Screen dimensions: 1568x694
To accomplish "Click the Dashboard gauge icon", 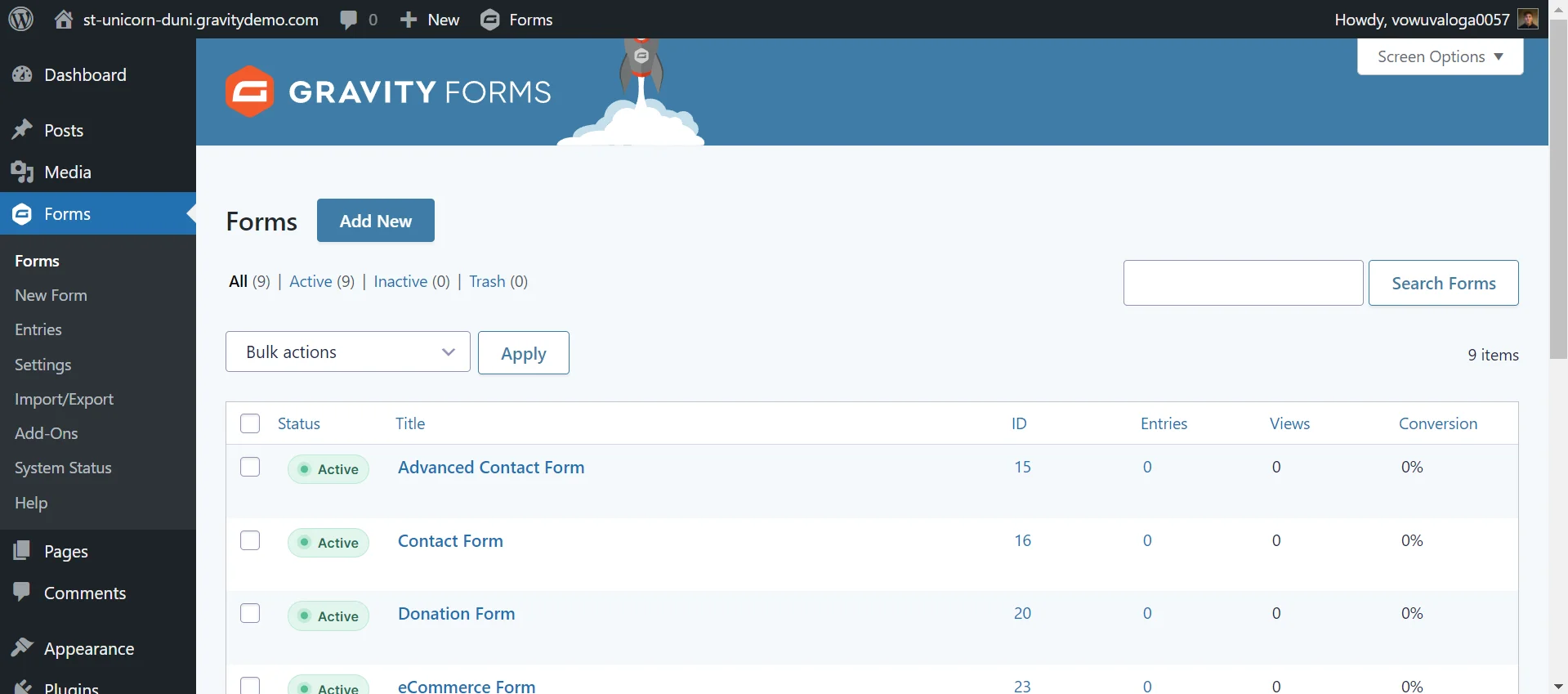I will tap(22, 74).
